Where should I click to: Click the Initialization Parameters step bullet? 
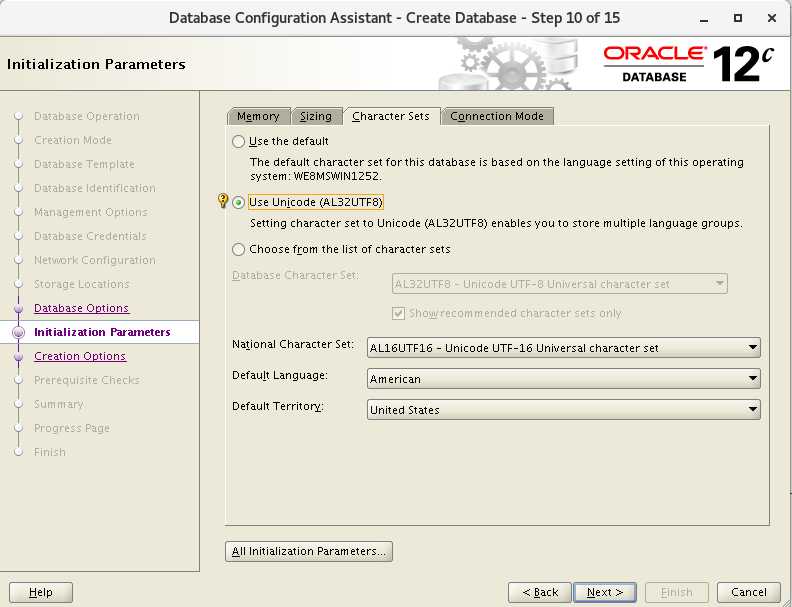coord(19,332)
